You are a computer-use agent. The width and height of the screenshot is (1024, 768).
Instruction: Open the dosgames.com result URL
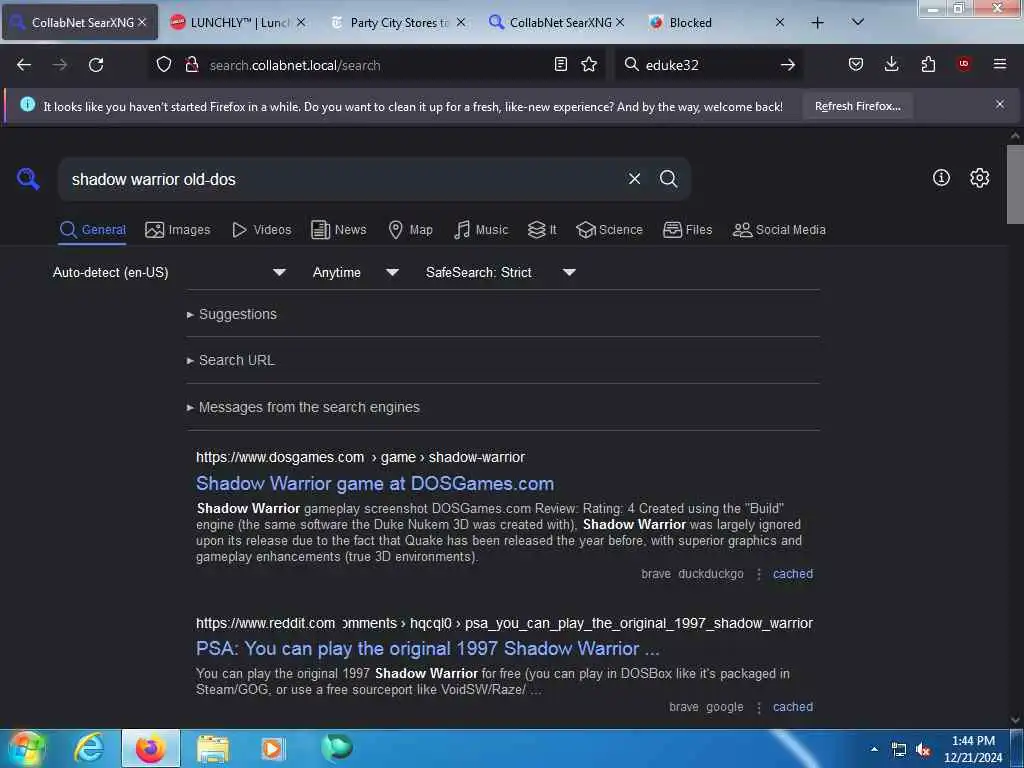[360, 457]
